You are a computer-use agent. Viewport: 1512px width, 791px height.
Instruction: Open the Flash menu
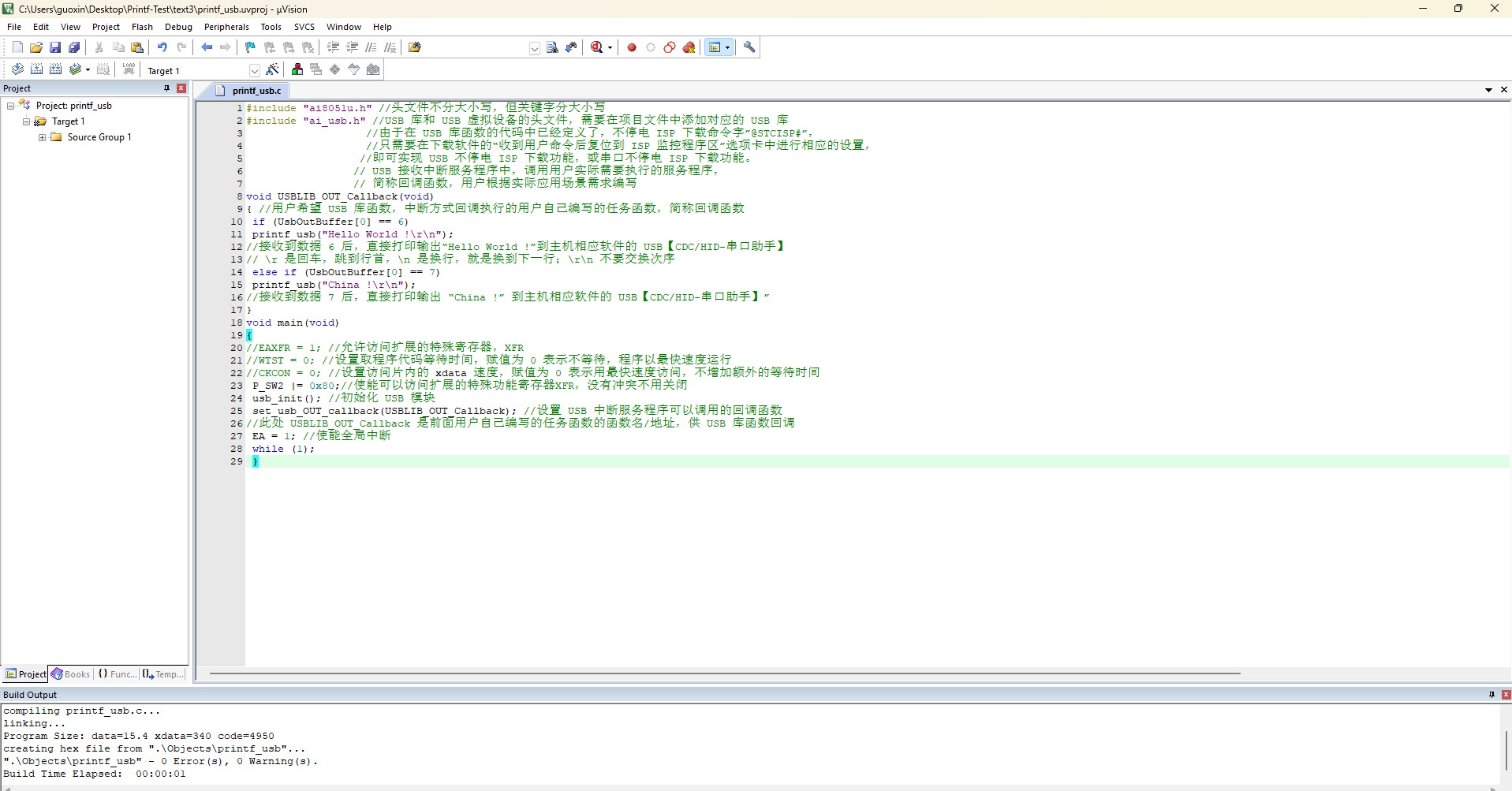[x=142, y=27]
